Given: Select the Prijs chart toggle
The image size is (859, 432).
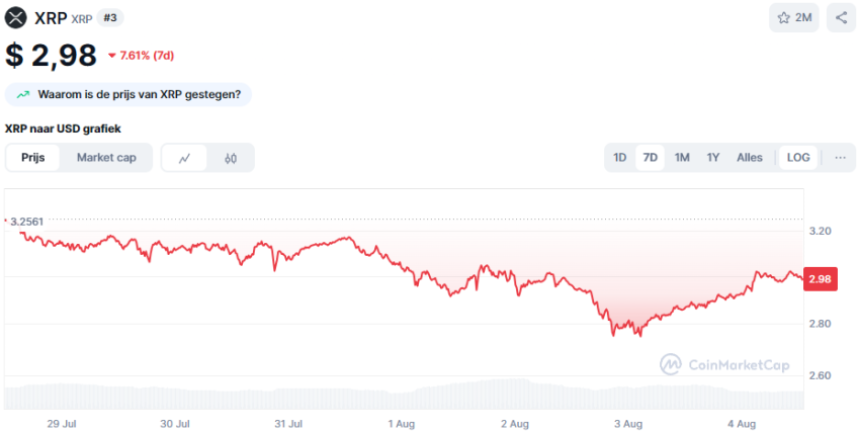Looking at the screenshot, I should click(33, 157).
